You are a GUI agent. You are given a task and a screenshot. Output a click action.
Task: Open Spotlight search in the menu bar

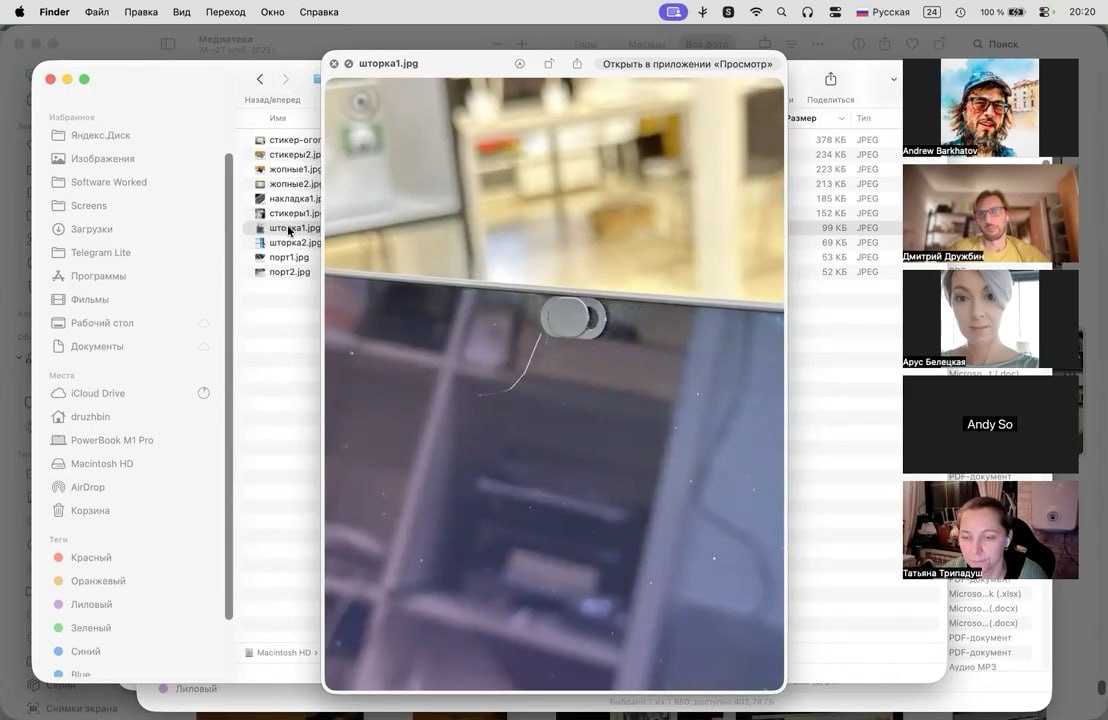[x=782, y=12]
